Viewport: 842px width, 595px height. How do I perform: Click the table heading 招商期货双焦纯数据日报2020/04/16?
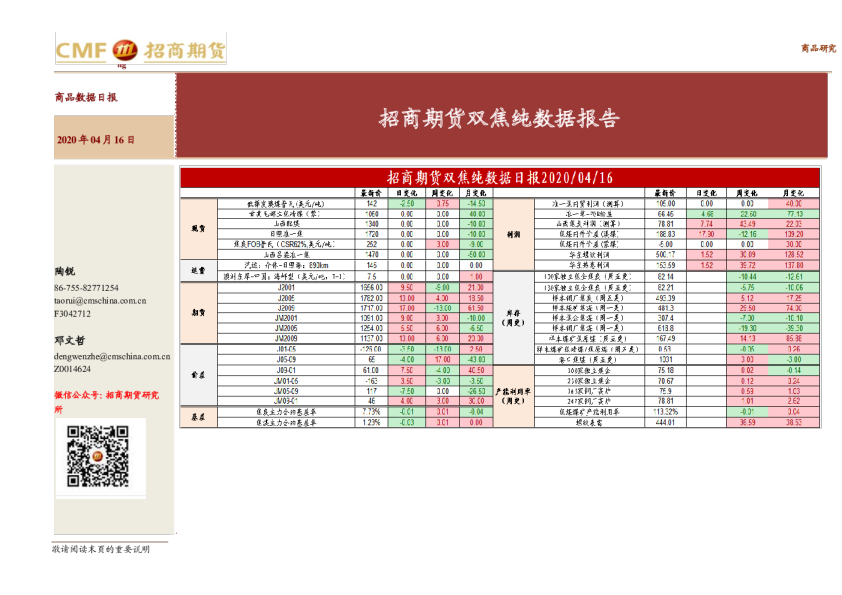click(x=499, y=178)
